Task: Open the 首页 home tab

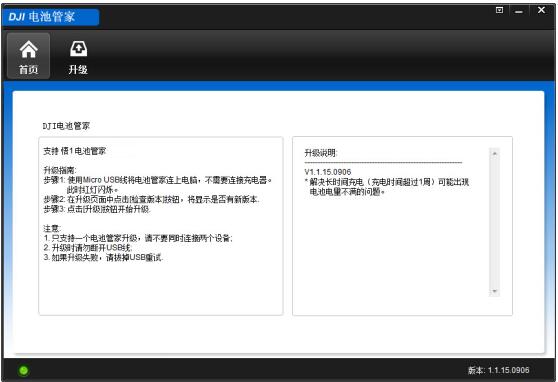Action: (x=28, y=56)
